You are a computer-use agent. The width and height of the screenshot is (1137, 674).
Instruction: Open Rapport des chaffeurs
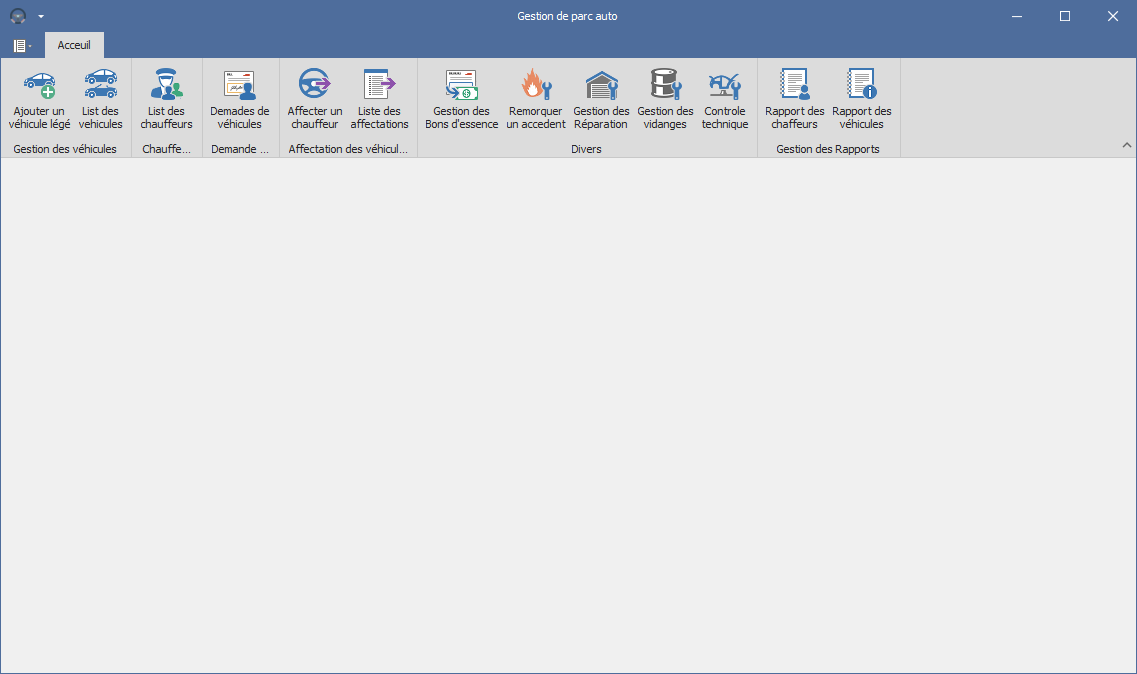(x=795, y=99)
